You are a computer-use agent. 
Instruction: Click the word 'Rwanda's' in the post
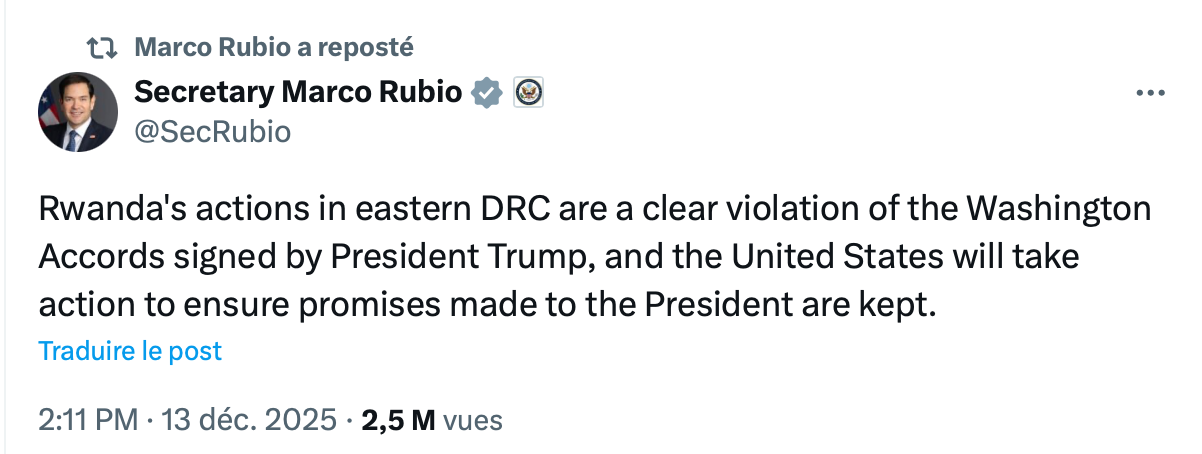point(102,211)
